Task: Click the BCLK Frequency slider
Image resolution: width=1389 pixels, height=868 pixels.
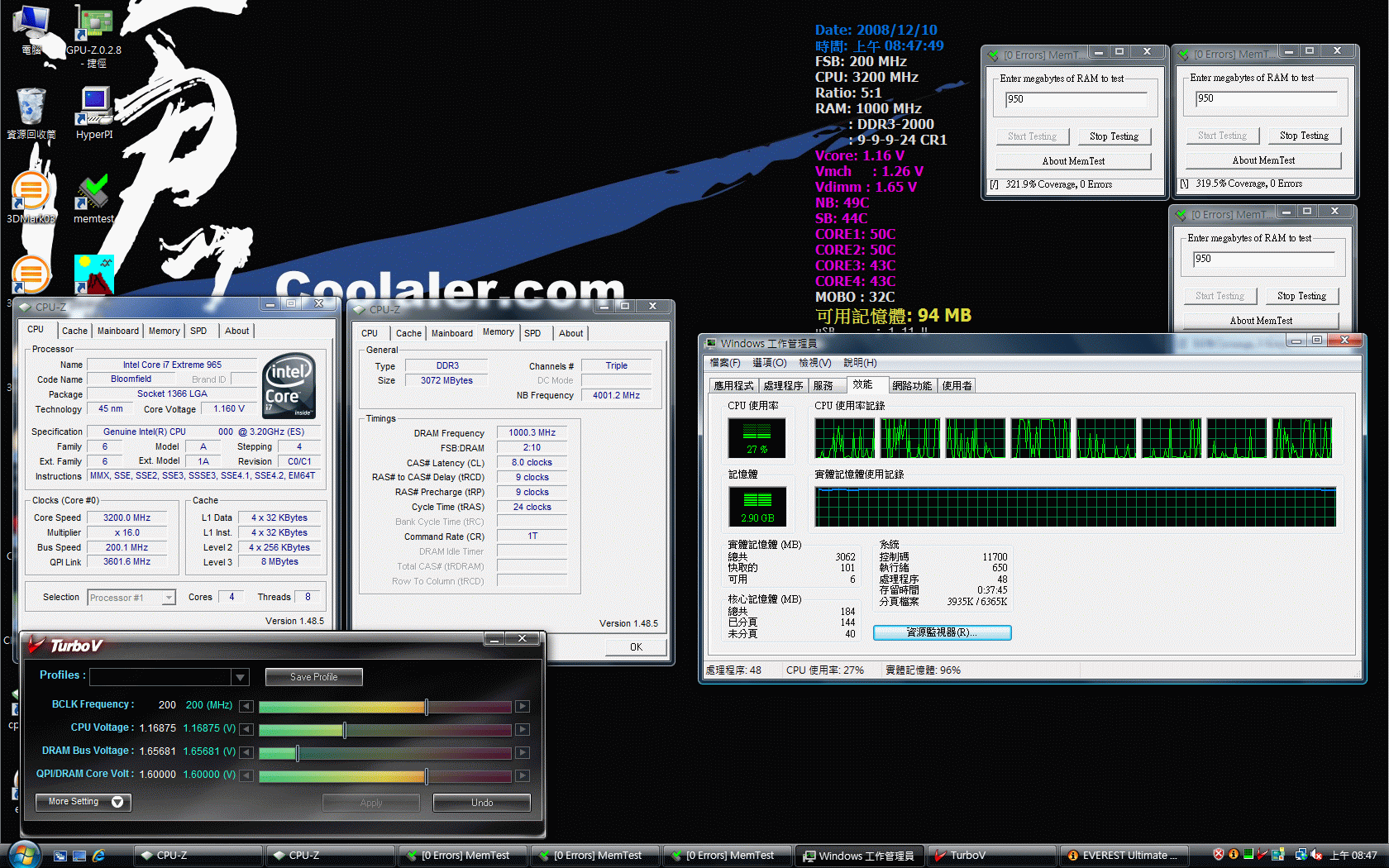Action: (384, 706)
